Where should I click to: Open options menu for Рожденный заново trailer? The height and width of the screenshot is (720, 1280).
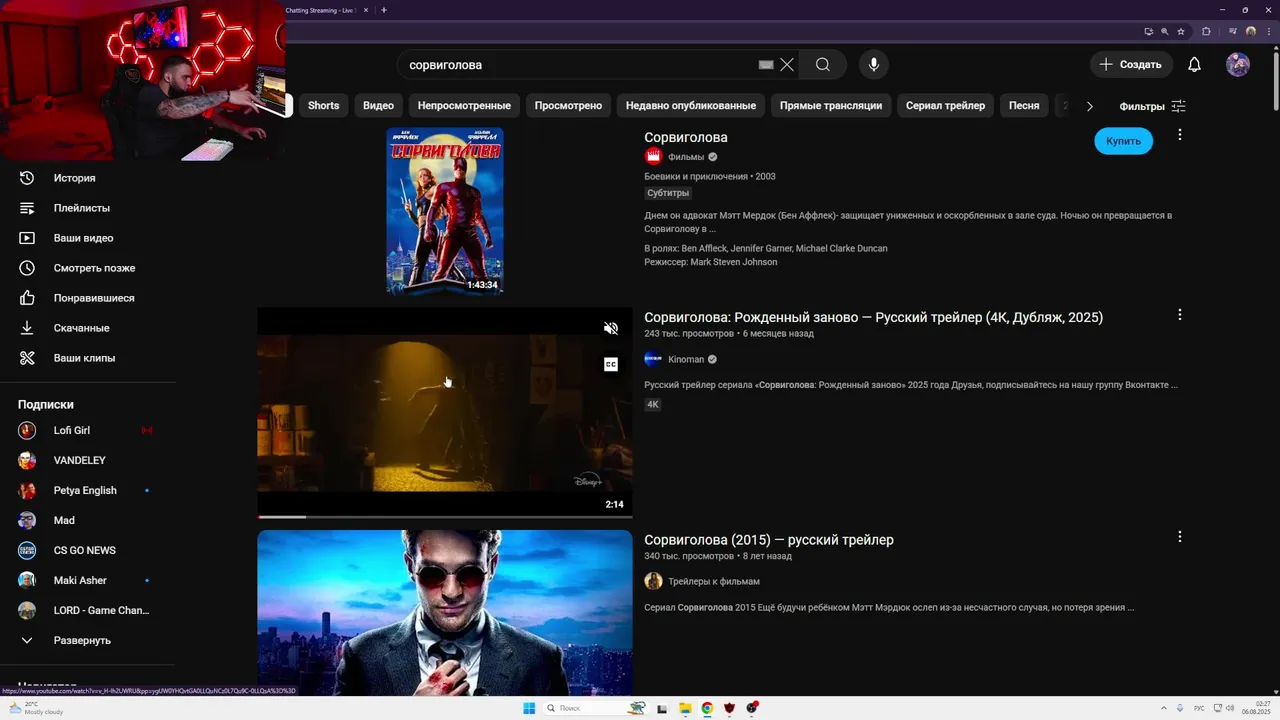(x=1180, y=315)
